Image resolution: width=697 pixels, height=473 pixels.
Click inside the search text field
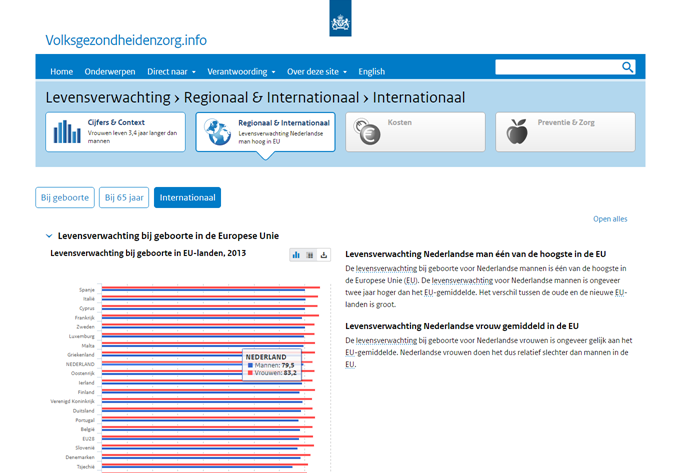tap(556, 68)
